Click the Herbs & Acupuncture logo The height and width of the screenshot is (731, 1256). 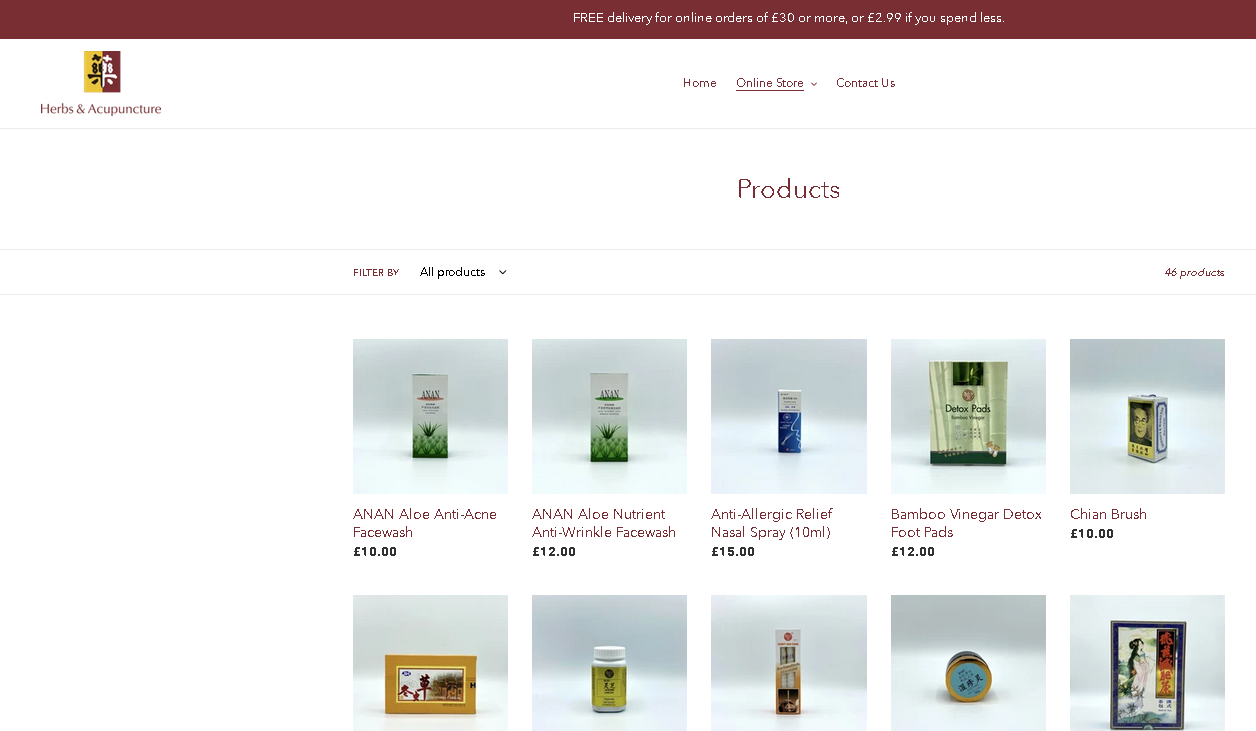point(101,83)
